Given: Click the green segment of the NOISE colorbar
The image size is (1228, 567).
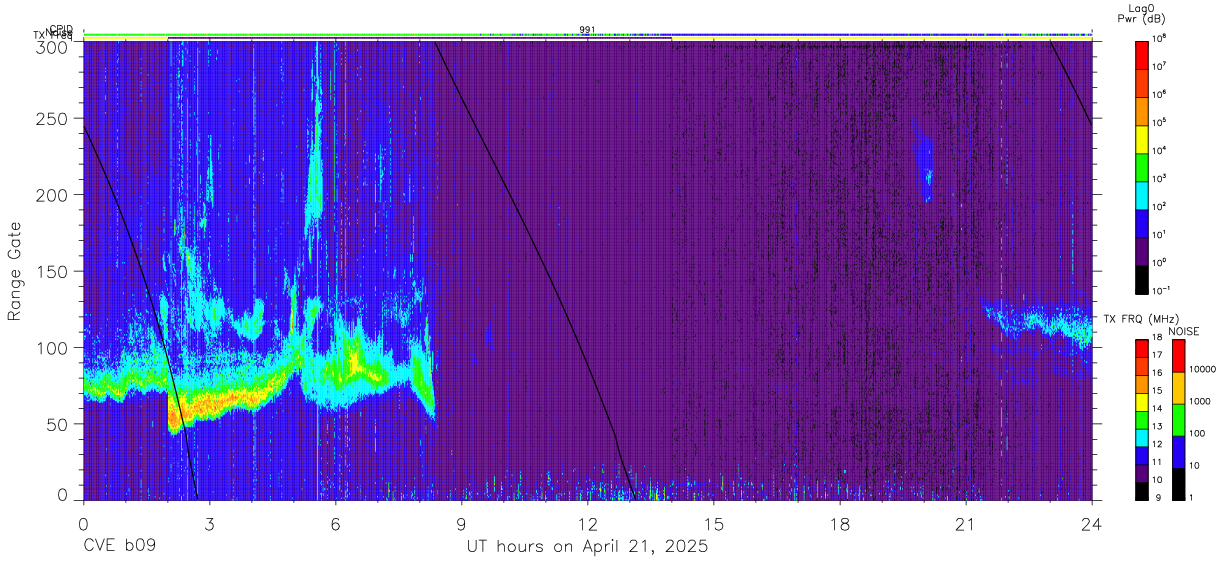Looking at the screenshot, I should pos(1178,420).
